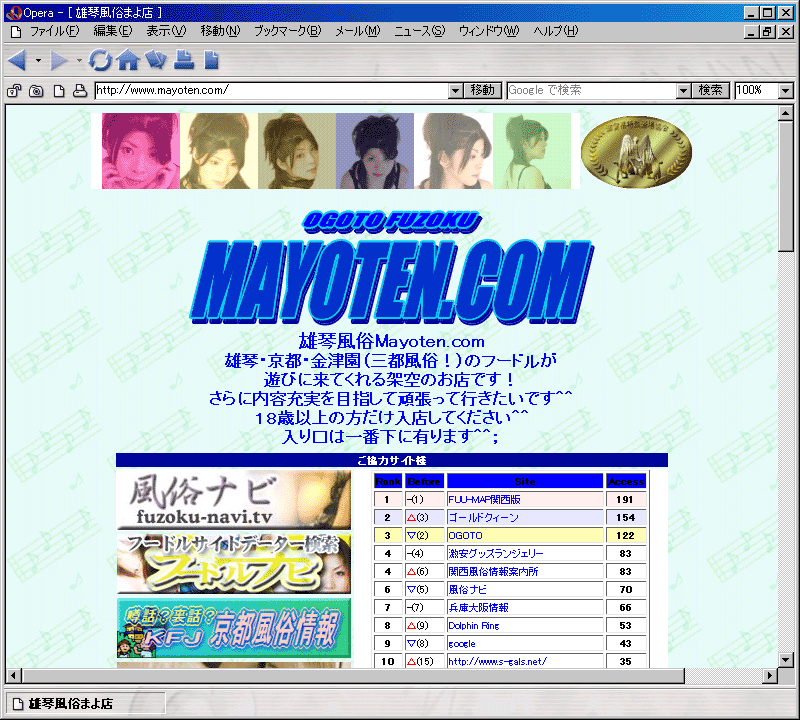Click the security lock icon beside address
The width and height of the screenshot is (800, 720).
pos(14,91)
